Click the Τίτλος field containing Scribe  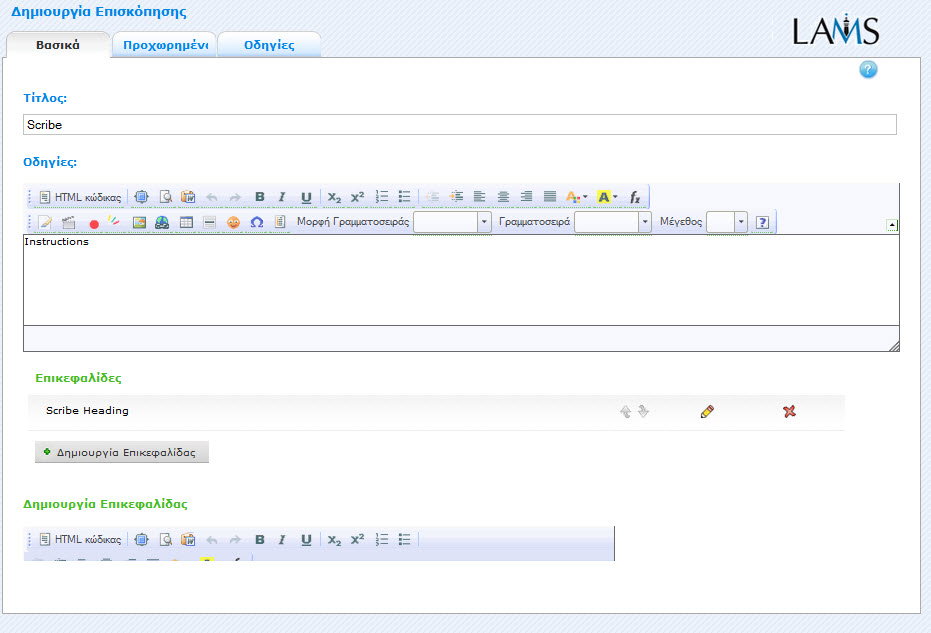(459, 125)
